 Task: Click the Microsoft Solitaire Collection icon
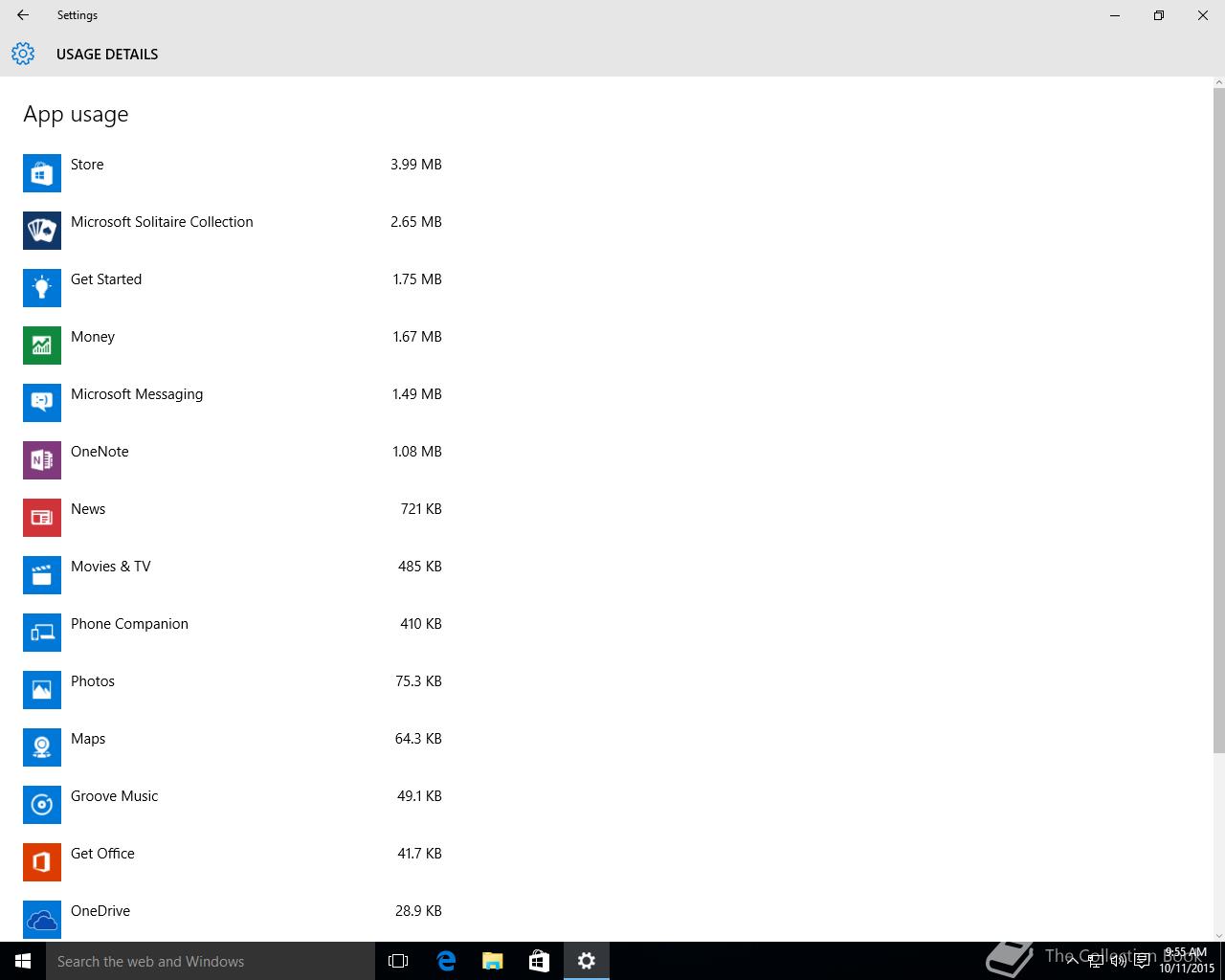tap(42, 231)
